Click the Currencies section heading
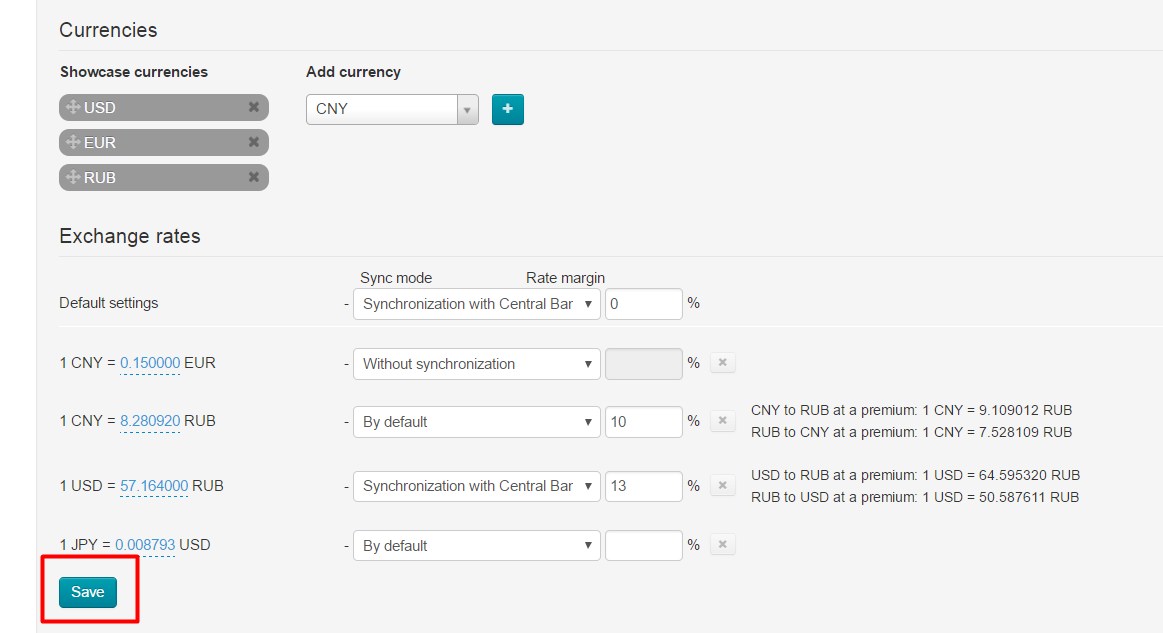 click(108, 30)
